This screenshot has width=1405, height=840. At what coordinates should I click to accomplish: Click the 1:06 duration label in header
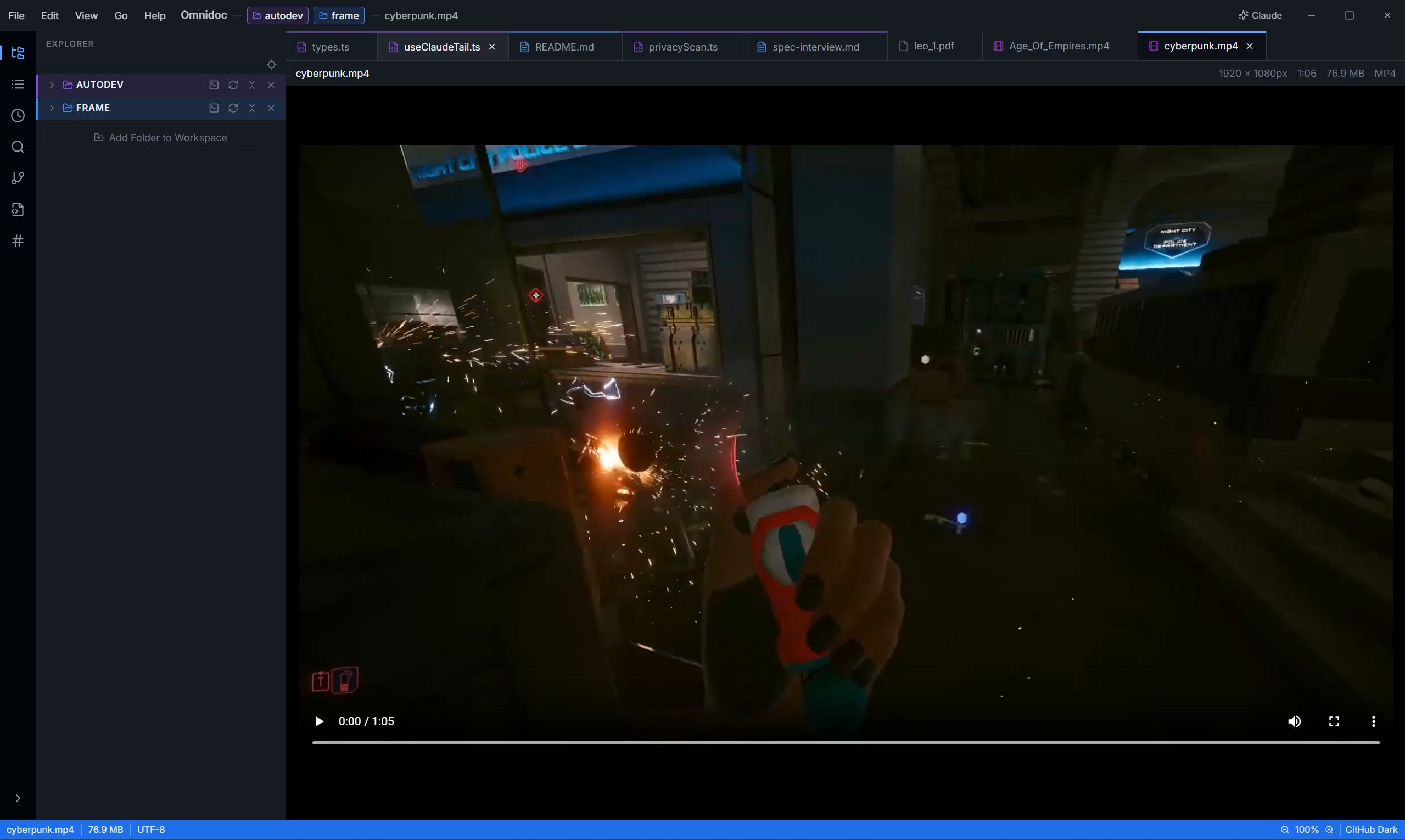click(1307, 74)
